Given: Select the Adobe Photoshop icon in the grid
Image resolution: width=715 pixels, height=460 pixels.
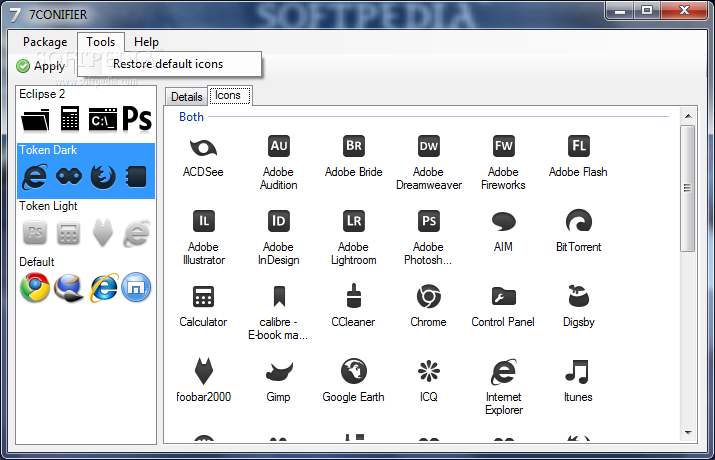Looking at the screenshot, I should (429, 221).
